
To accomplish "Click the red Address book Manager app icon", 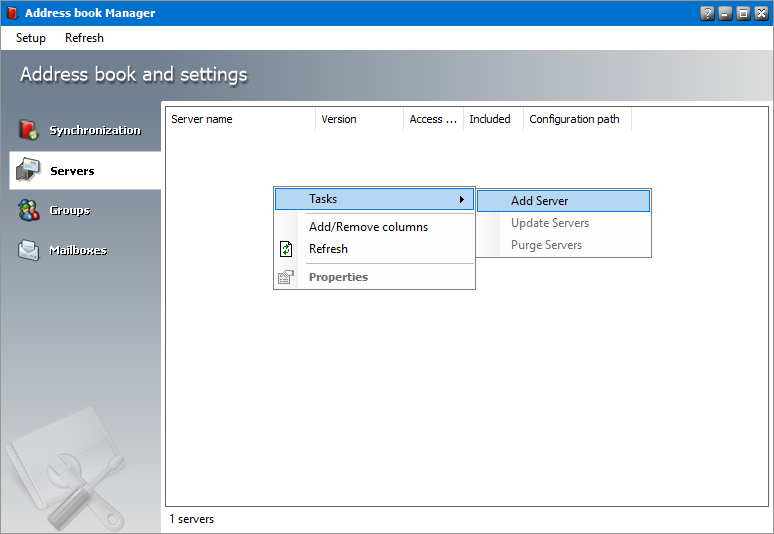I will pyautogui.click(x=12, y=13).
